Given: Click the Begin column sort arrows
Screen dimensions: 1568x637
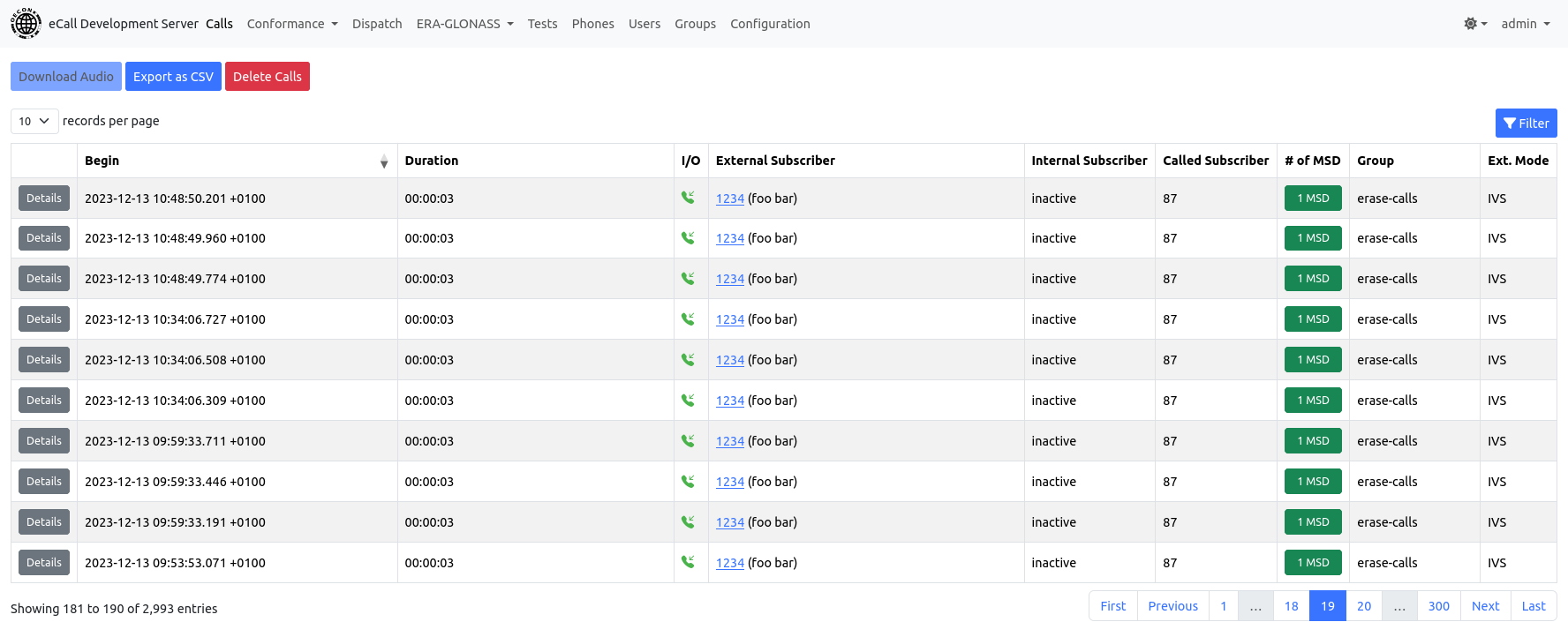Looking at the screenshot, I should [x=384, y=161].
